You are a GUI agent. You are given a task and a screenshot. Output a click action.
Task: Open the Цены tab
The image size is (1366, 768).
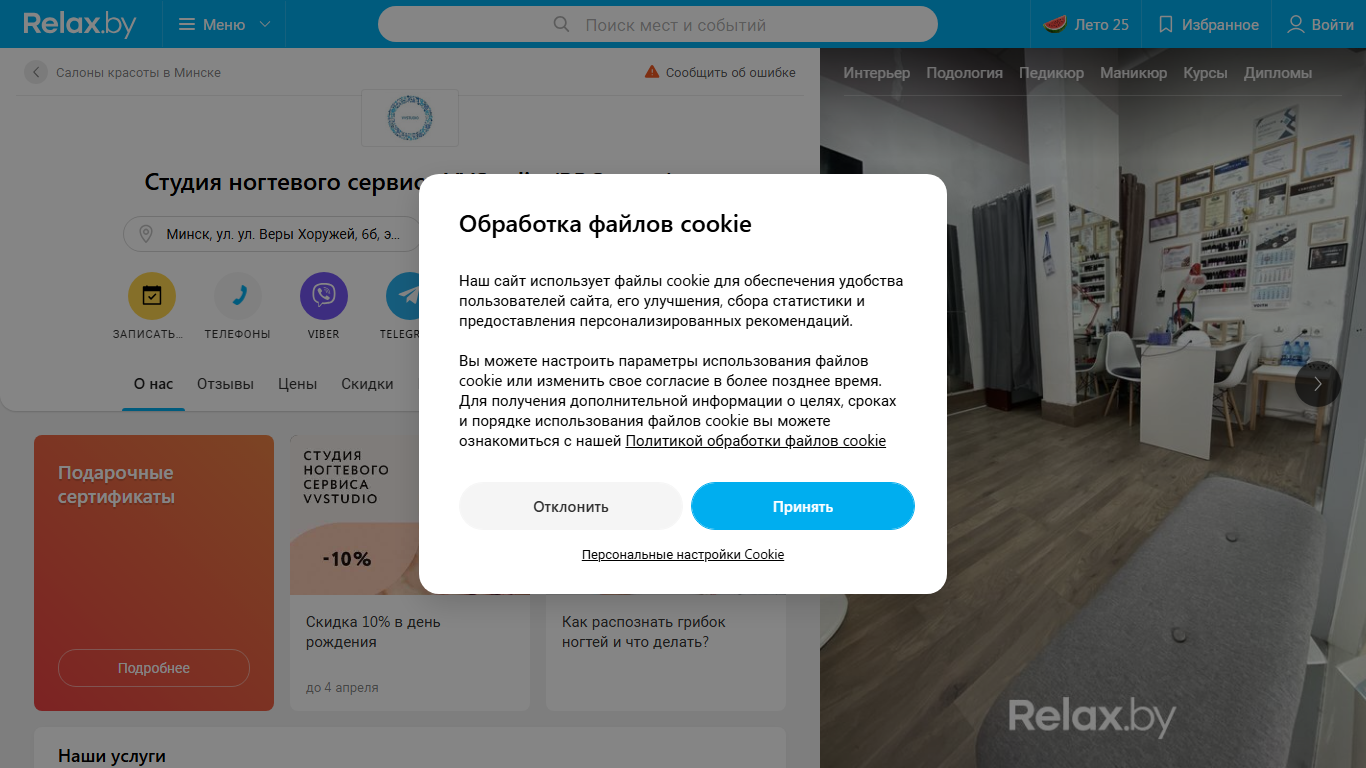[297, 384]
